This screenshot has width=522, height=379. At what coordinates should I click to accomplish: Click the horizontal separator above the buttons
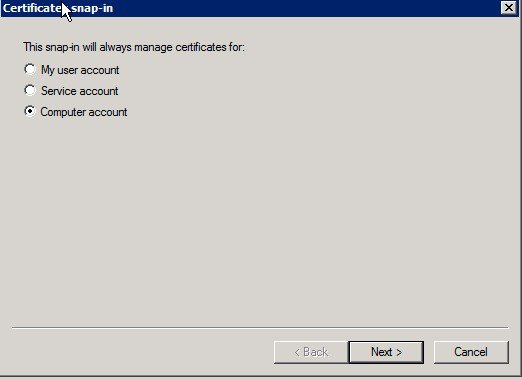coord(260,328)
